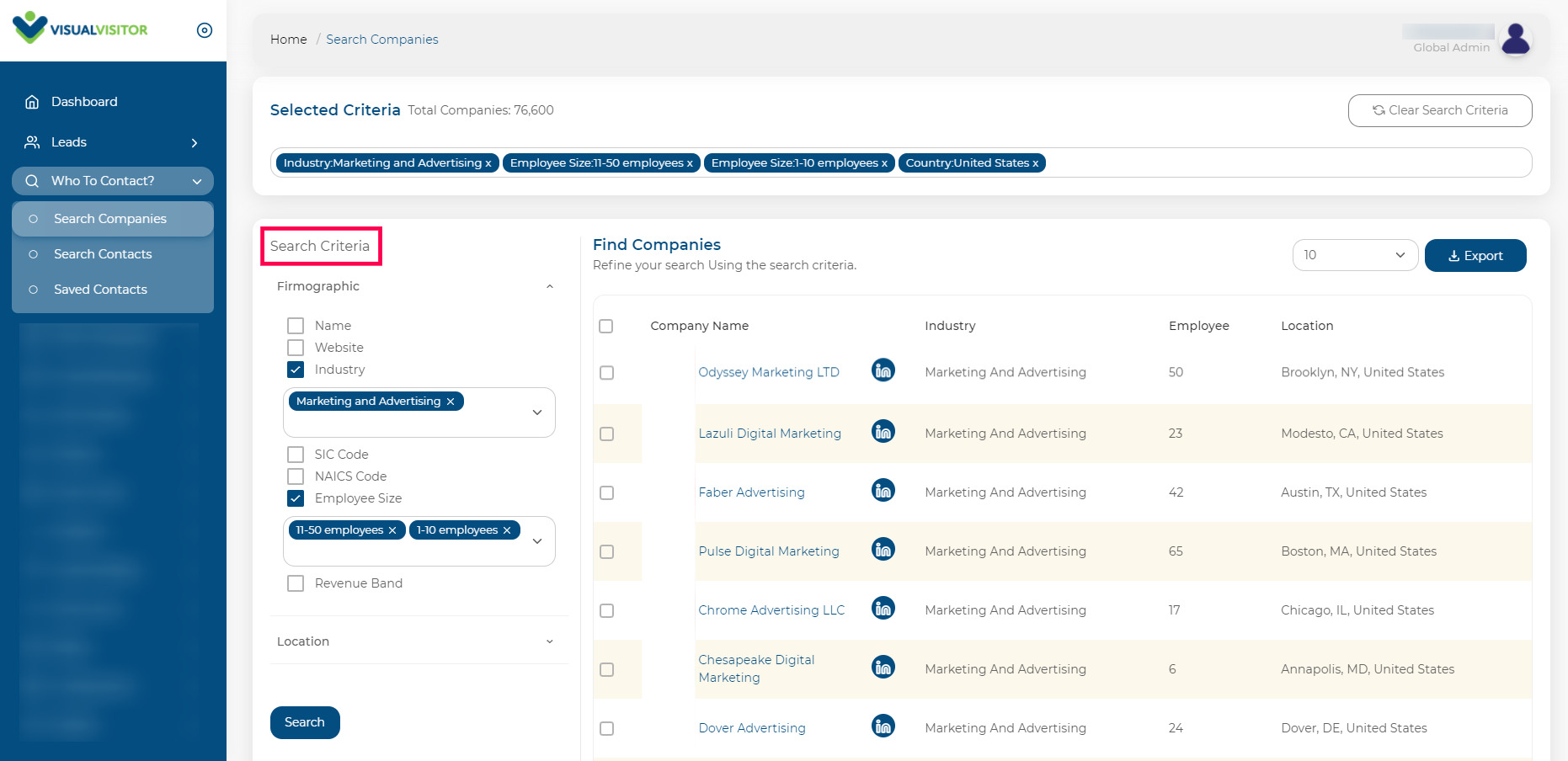Open LinkedIn icon for Dover Advertising
The width and height of the screenshot is (1568, 761).
point(883,726)
